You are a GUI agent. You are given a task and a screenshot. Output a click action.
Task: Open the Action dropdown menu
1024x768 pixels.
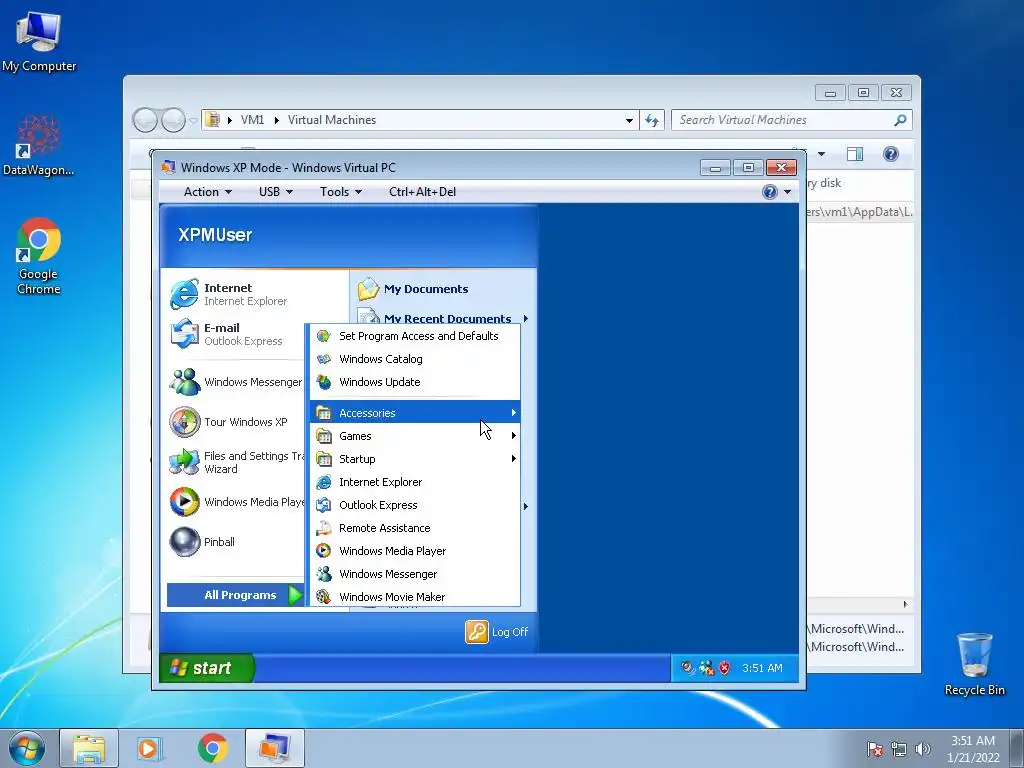click(x=208, y=191)
